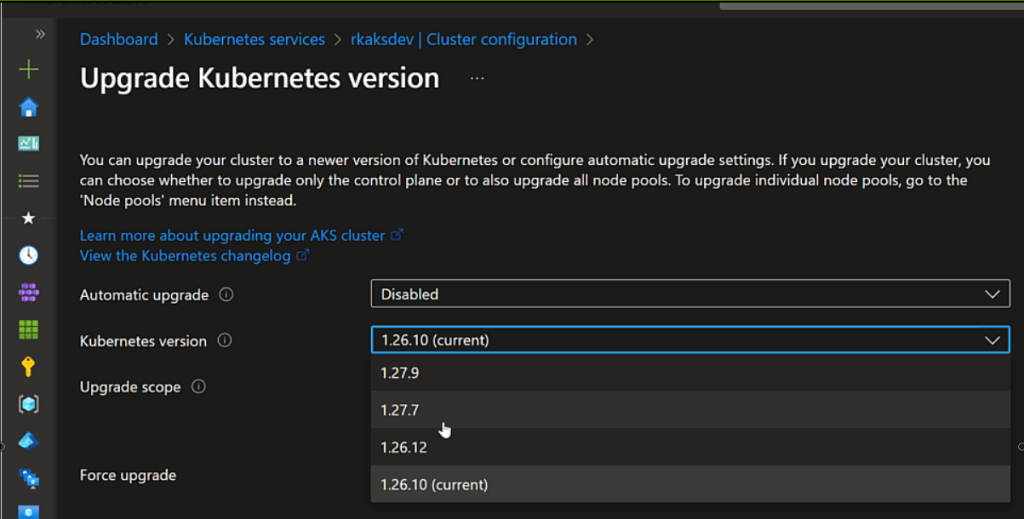Image resolution: width=1024 pixels, height=519 pixels.
Task: Open the yellow key icon in sidebar
Action: (29, 366)
